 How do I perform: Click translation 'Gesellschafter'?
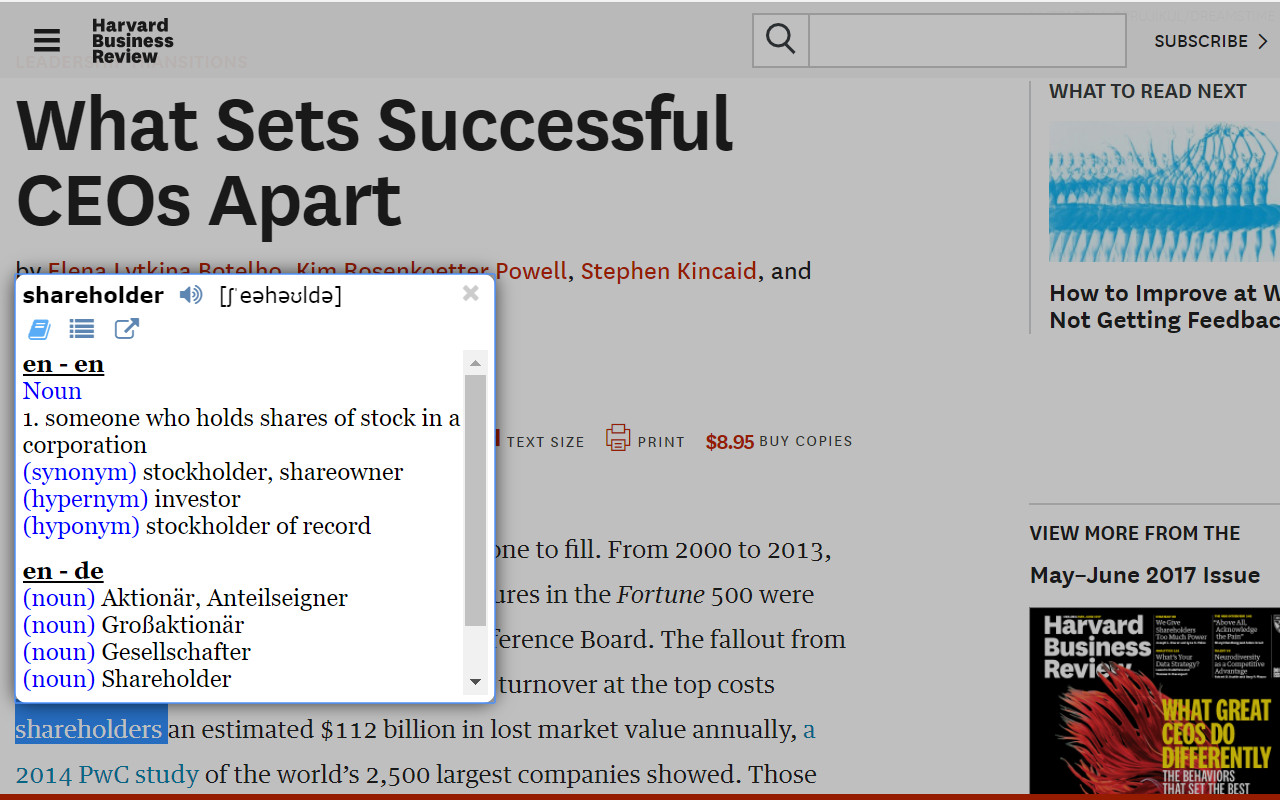point(176,652)
